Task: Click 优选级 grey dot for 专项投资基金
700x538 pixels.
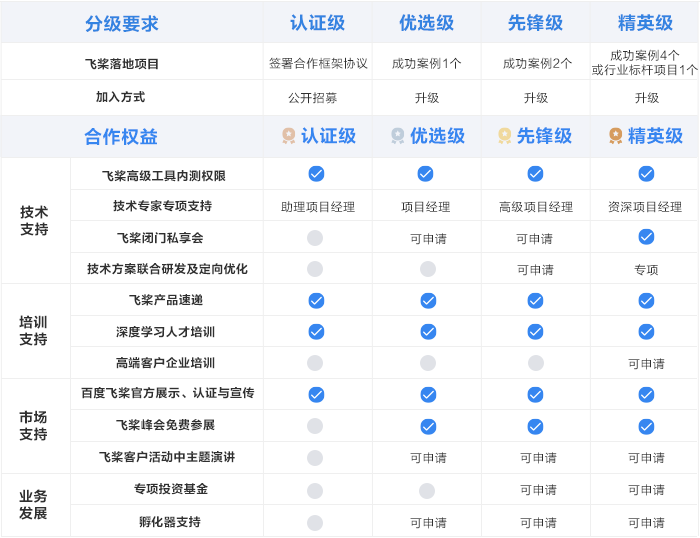Action: coord(427,491)
